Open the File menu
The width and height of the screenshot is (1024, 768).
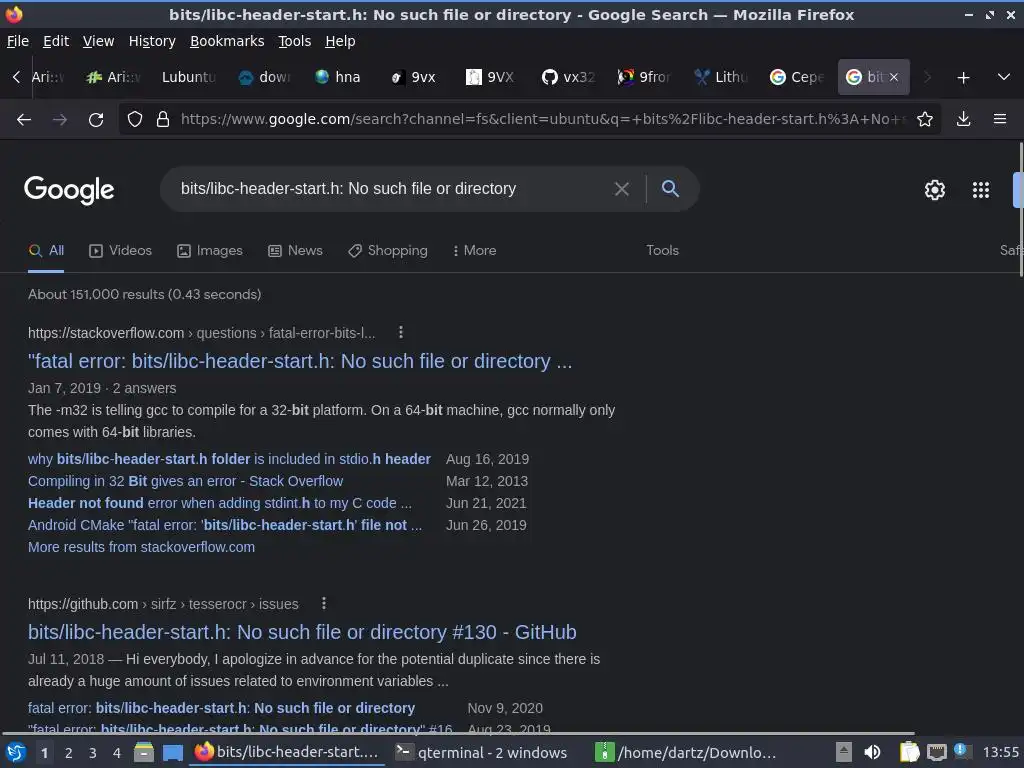point(18,41)
